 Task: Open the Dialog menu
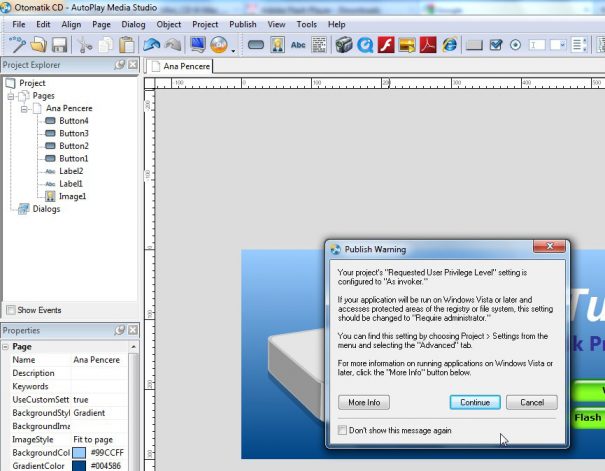[x=134, y=24]
